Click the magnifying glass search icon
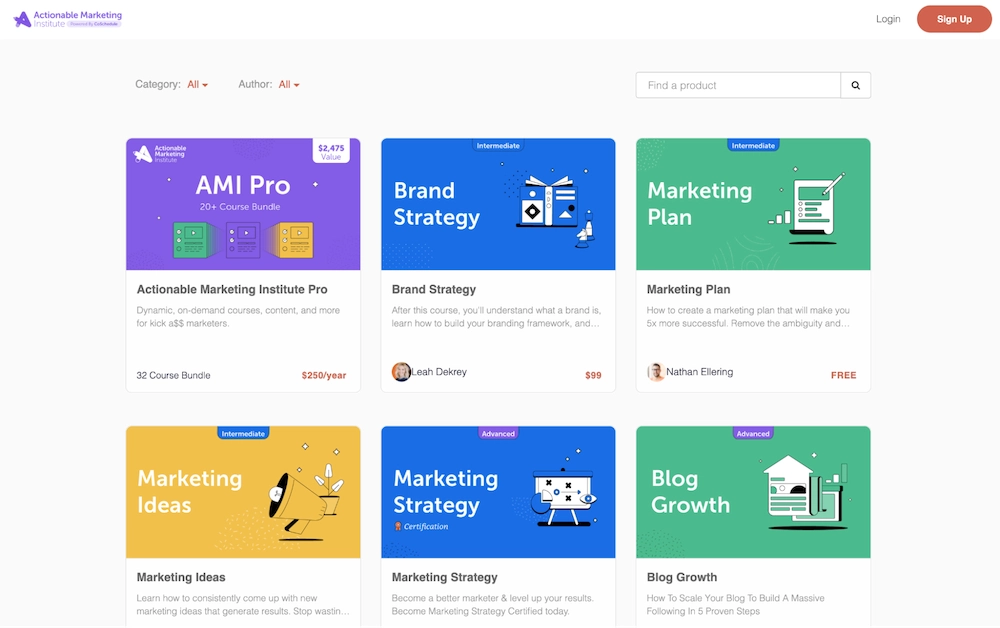Screen dimensions: 1000x628 [855, 85]
